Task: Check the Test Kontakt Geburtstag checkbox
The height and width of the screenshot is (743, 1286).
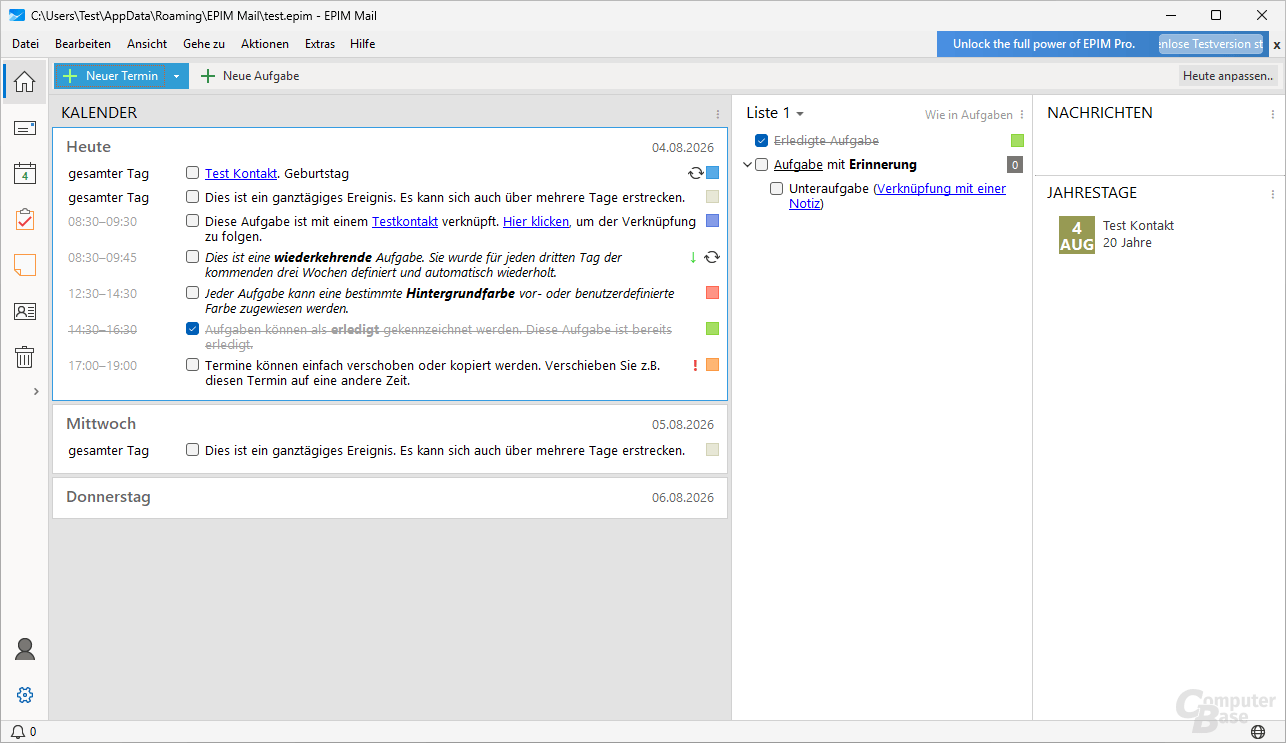Action: coord(193,173)
